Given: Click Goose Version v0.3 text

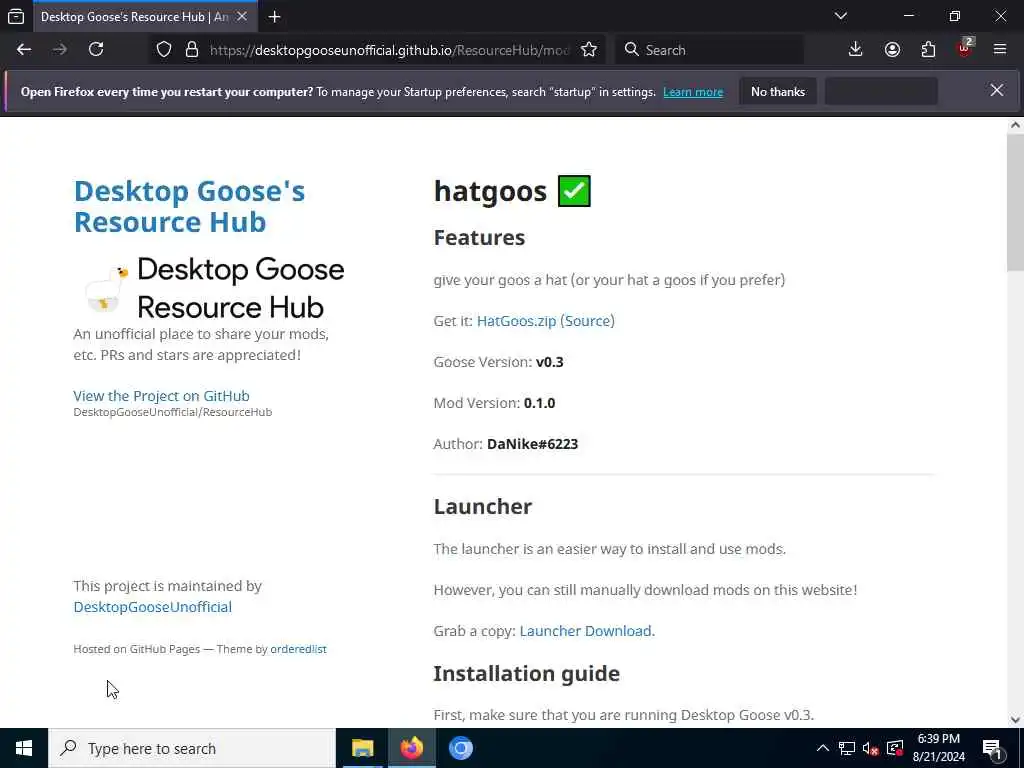Looking at the screenshot, I should pyautogui.click(x=498, y=362).
